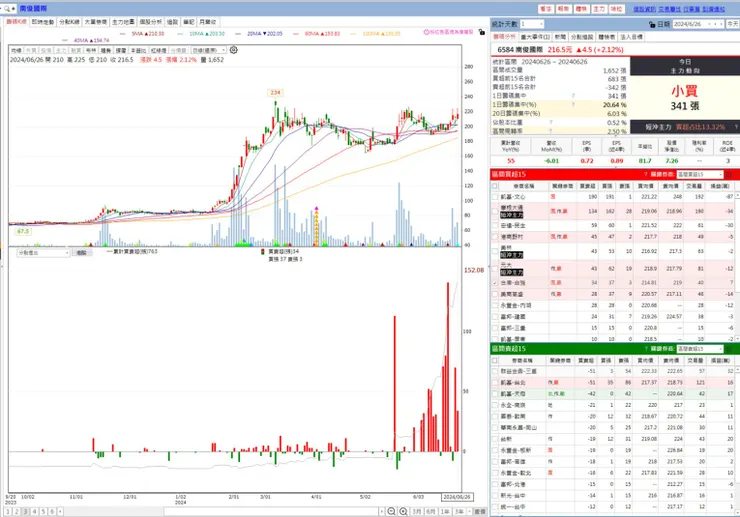Screen dimensions: 740x517
Task: Set chart range to 1年
Action: click(x=445, y=511)
